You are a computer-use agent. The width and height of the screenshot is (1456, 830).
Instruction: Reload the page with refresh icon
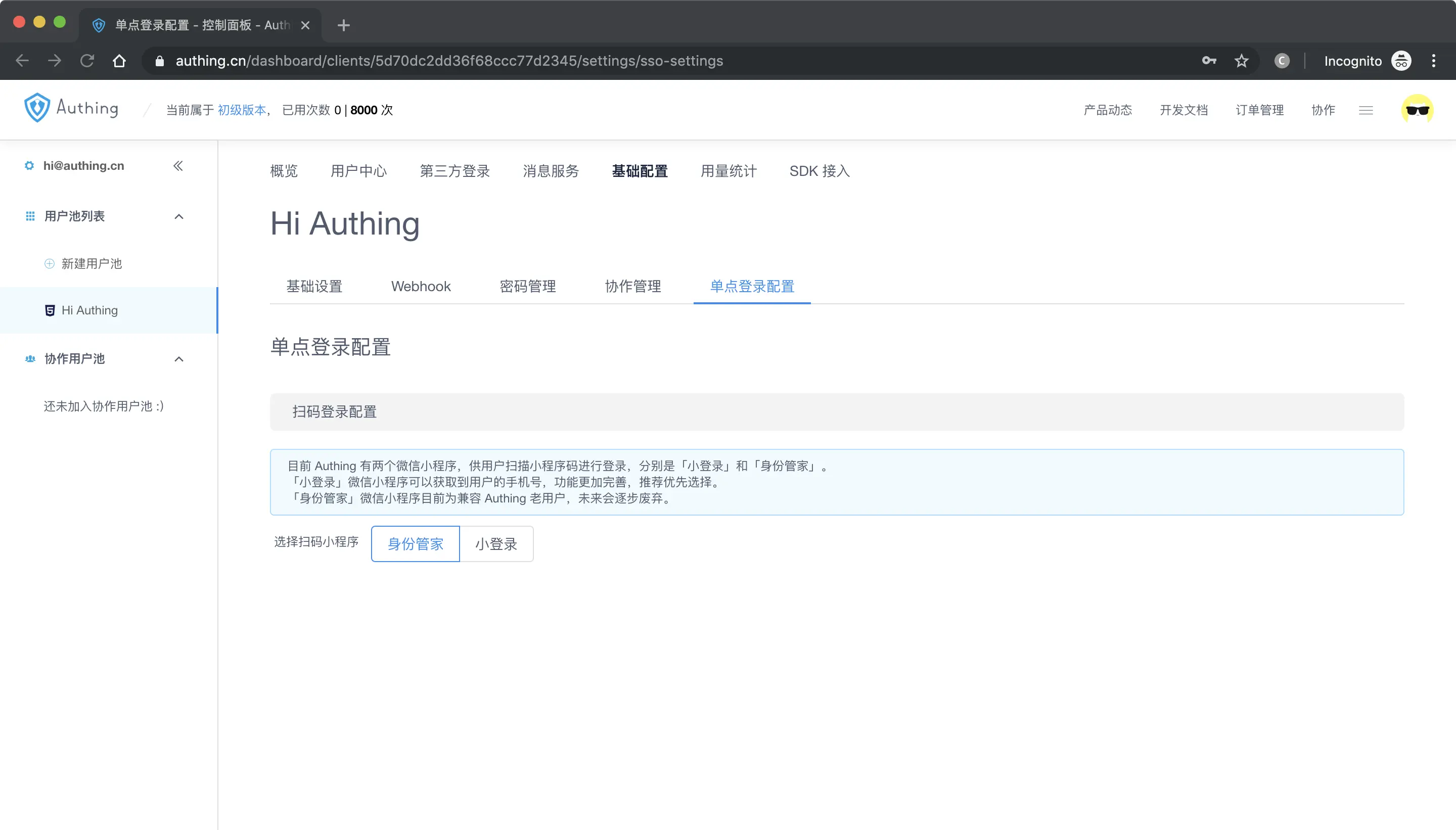[x=86, y=61]
